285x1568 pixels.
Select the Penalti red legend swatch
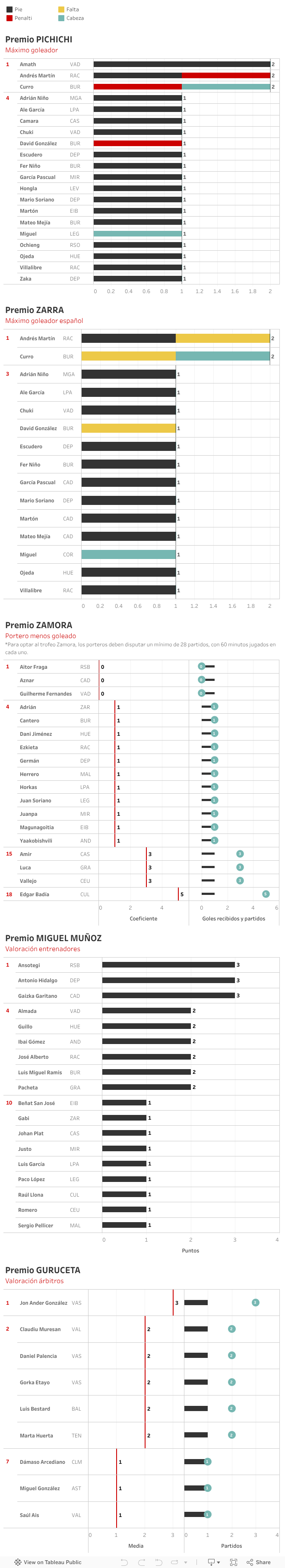click(9, 18)
